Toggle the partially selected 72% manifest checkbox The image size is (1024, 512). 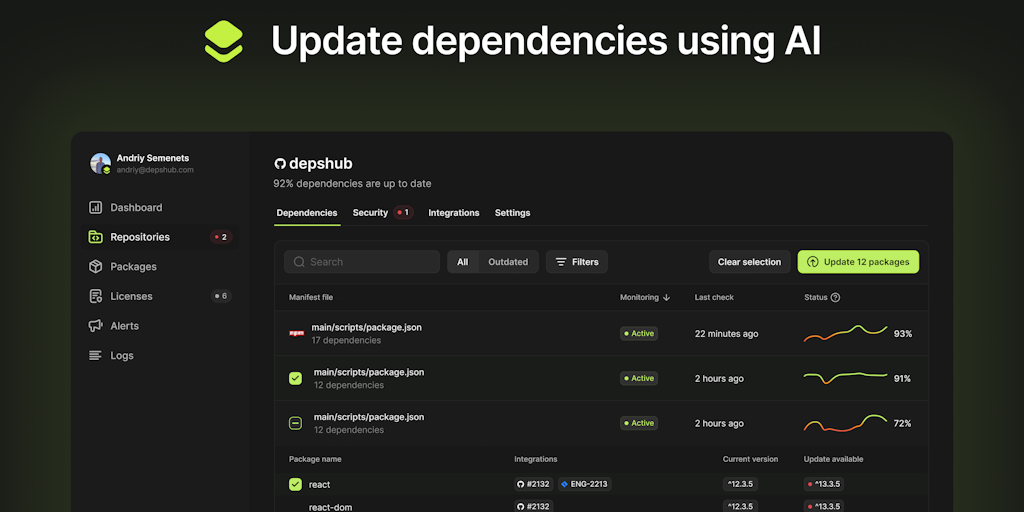click(x=295, y=423)
